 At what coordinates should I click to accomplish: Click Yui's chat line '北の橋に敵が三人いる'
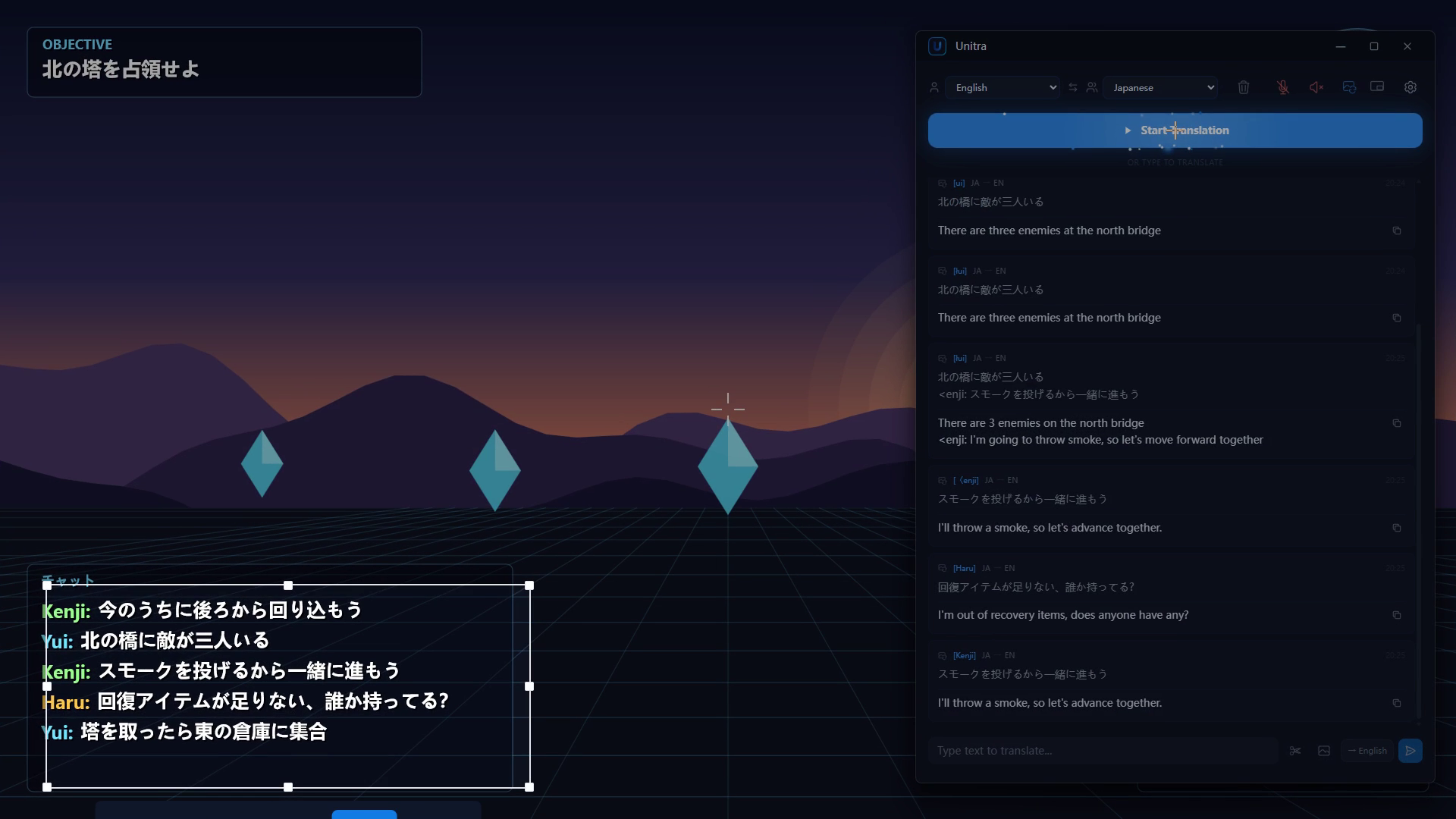coord(155,641)
